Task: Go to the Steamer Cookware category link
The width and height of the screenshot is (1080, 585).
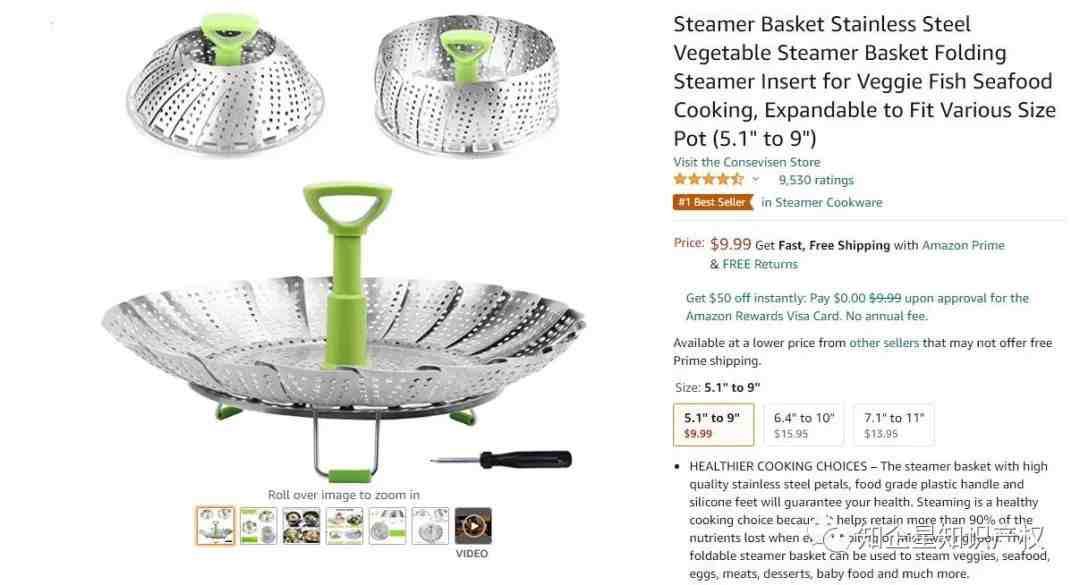Action: coord(822,202)
